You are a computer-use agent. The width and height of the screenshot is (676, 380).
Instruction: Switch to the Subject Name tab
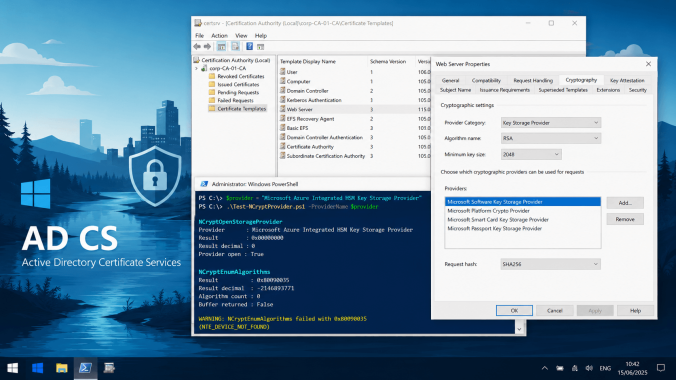455,90
